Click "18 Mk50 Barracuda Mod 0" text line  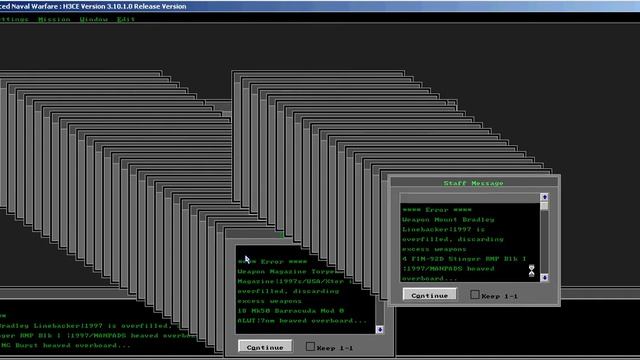(291, 311)
